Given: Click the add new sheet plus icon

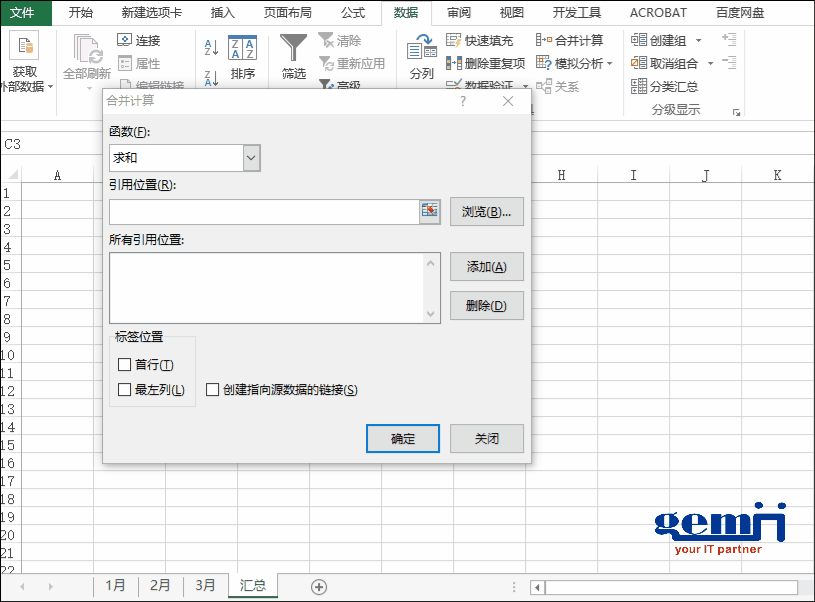Looking at the screenshot, I should (x=319, y=587).
